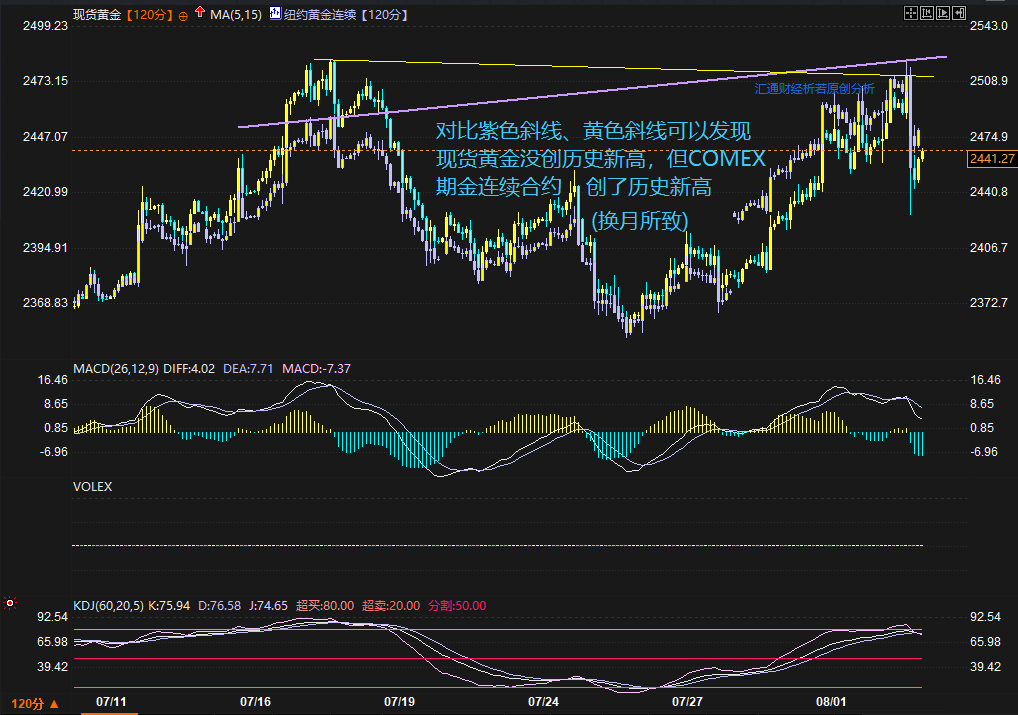This screenshot has width=1018, height=715.
Task: Click the 现货黄金 chart title
Action: [x=98, y=15]
